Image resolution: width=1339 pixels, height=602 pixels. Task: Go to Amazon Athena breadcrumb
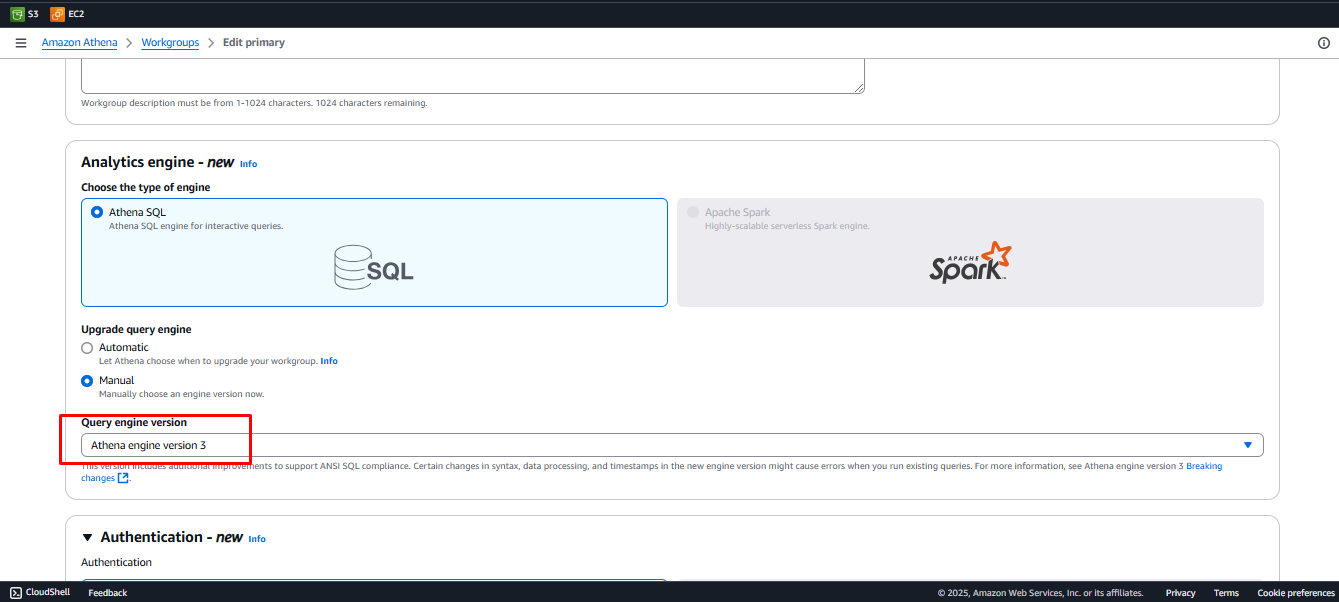click(x=79, y=43)
